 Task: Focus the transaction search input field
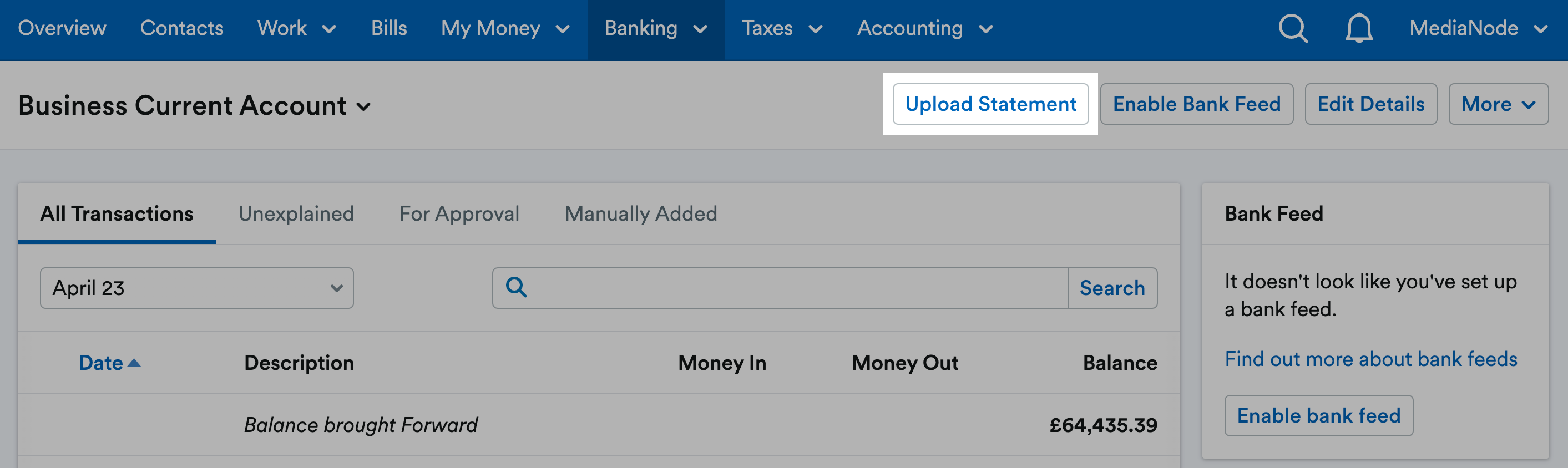[x=796, y=288]
